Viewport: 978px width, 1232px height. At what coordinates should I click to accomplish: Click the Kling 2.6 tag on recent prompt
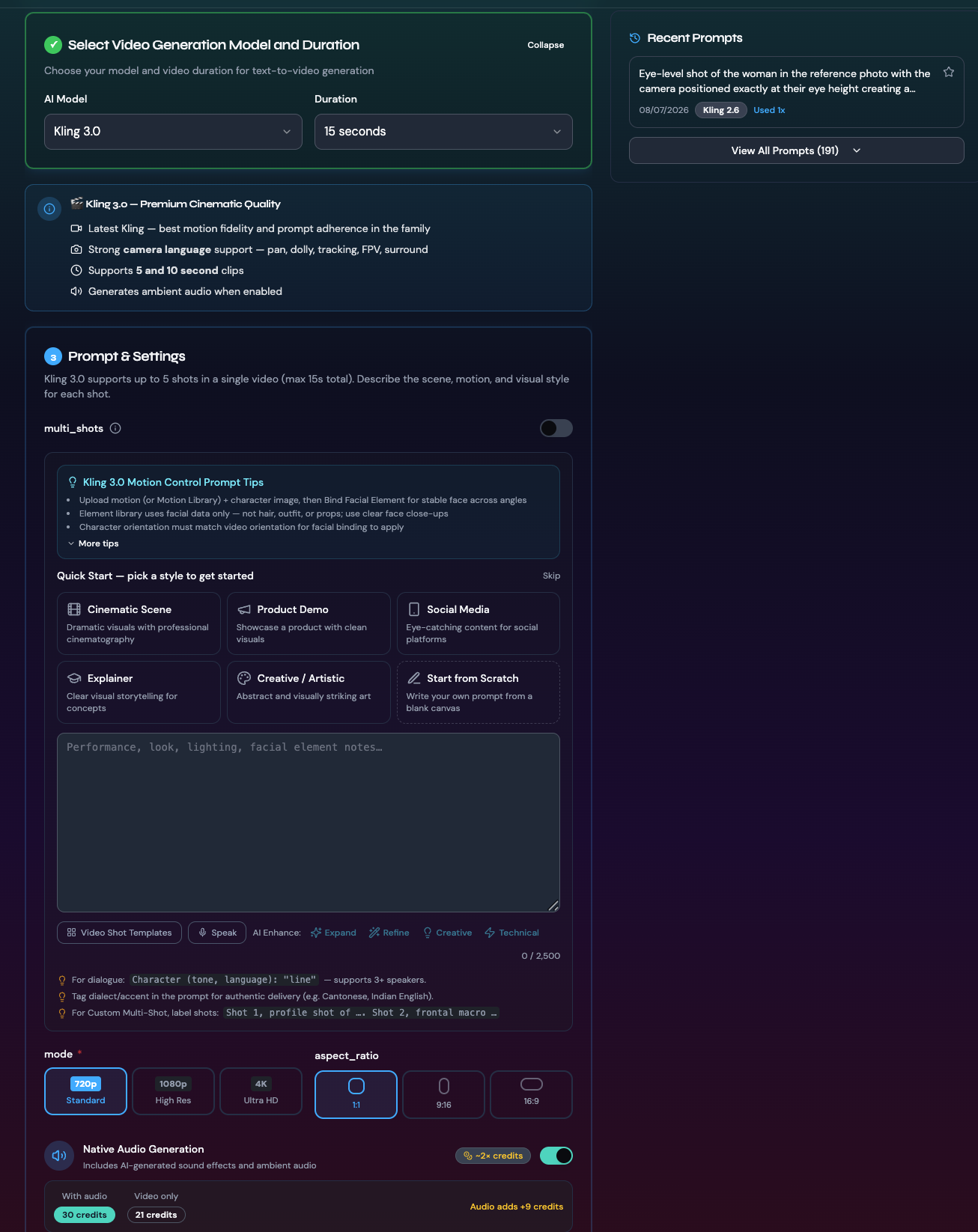721,110
